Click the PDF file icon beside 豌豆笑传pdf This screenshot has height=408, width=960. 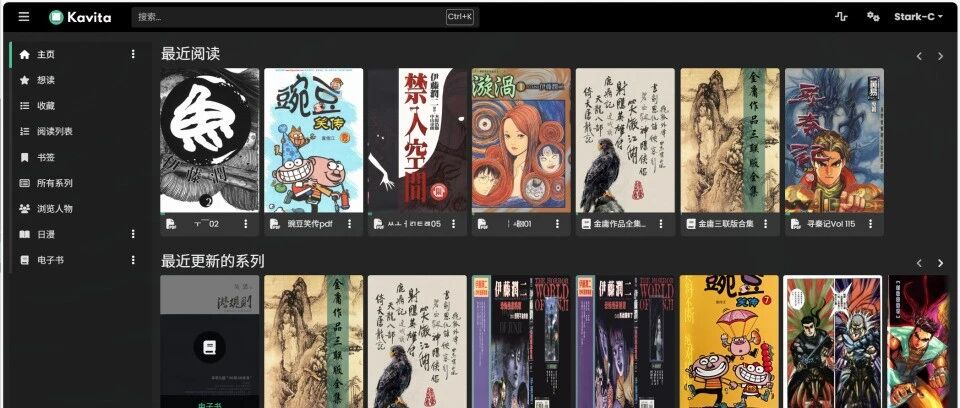(275, 224)
